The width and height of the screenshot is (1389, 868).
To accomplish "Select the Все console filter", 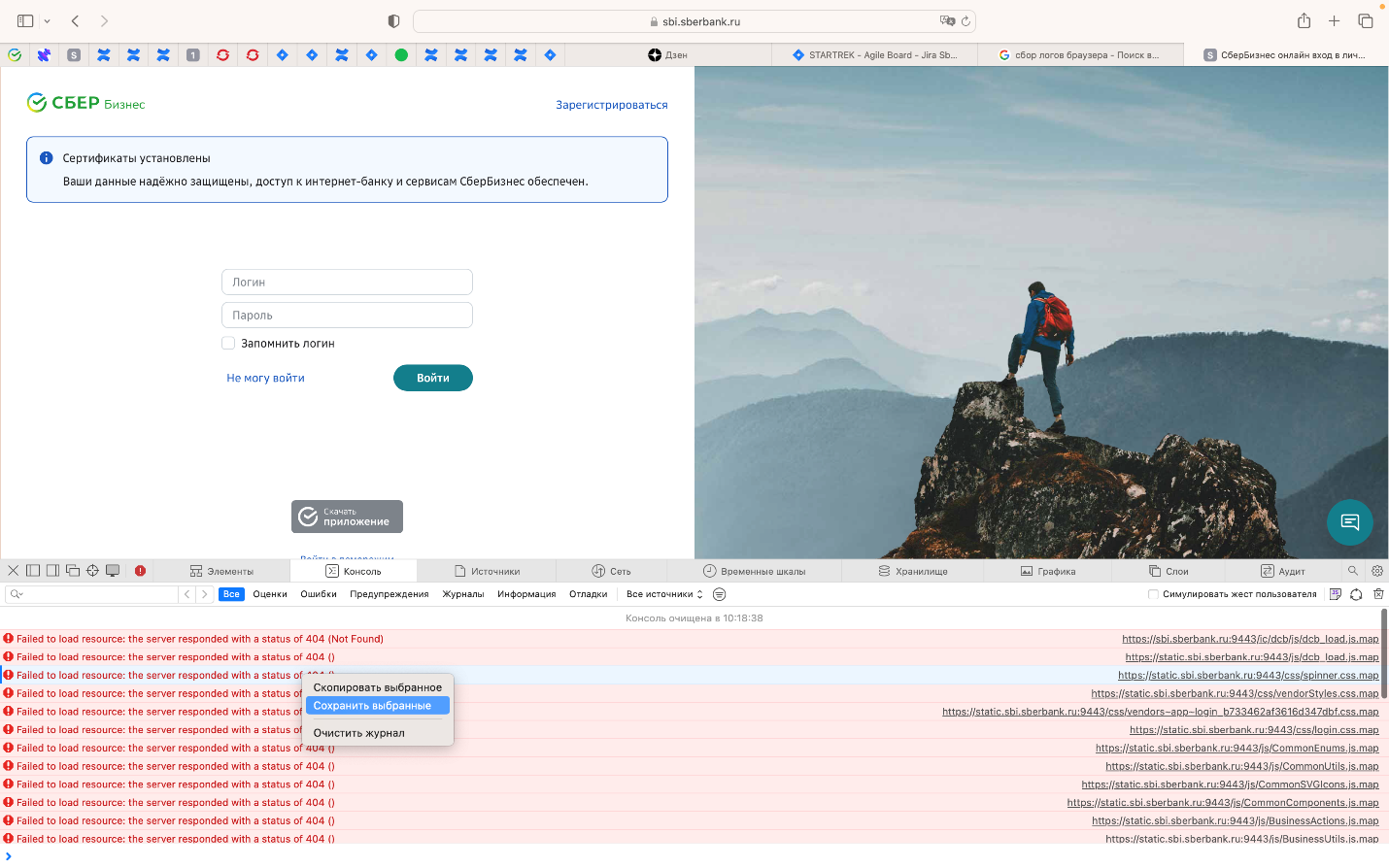I will click(x=231, y=594).
